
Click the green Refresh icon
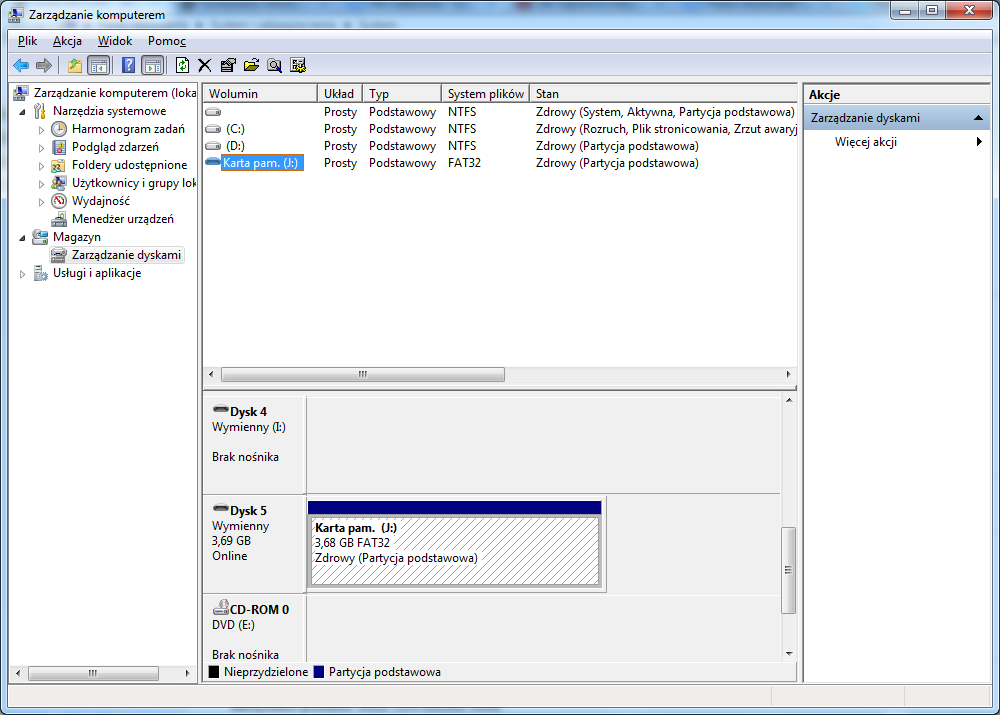(182, 65)
